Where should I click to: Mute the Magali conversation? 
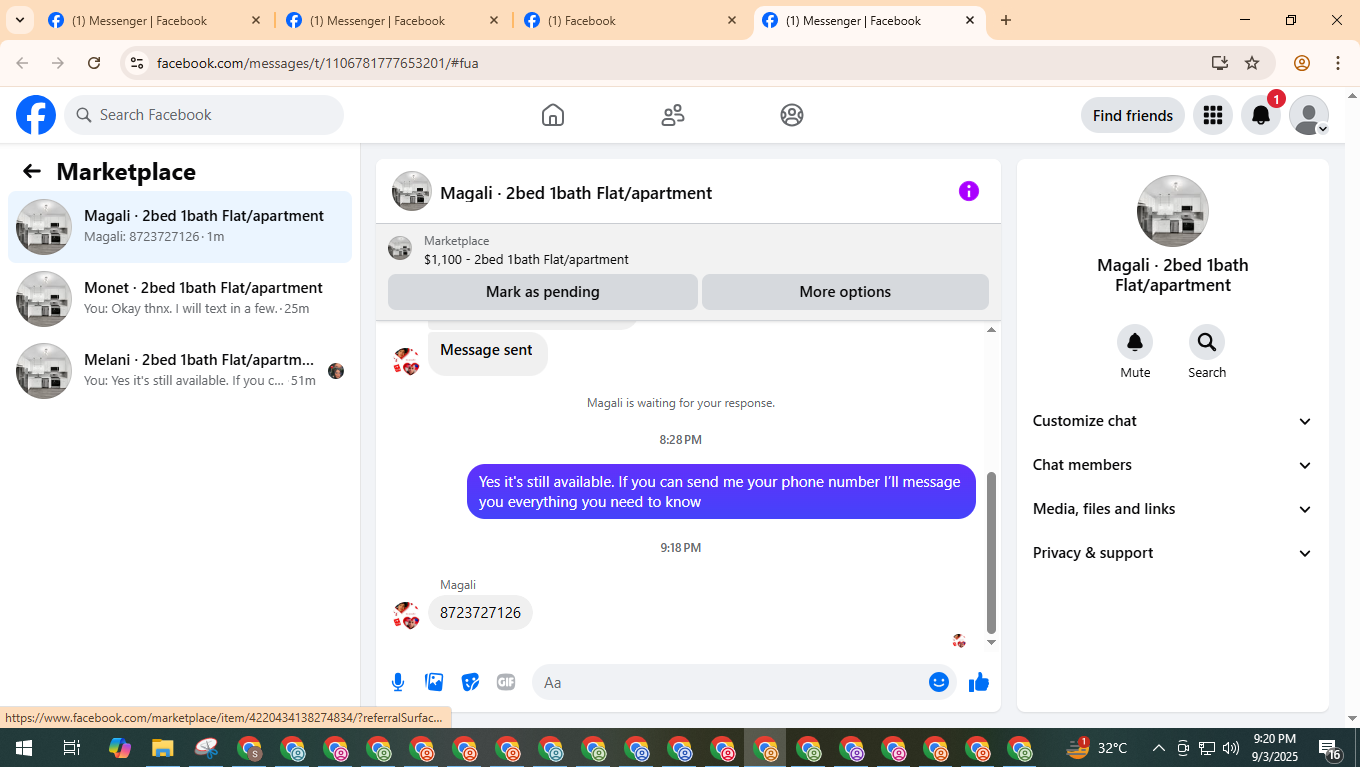(x=1135, y=342)
